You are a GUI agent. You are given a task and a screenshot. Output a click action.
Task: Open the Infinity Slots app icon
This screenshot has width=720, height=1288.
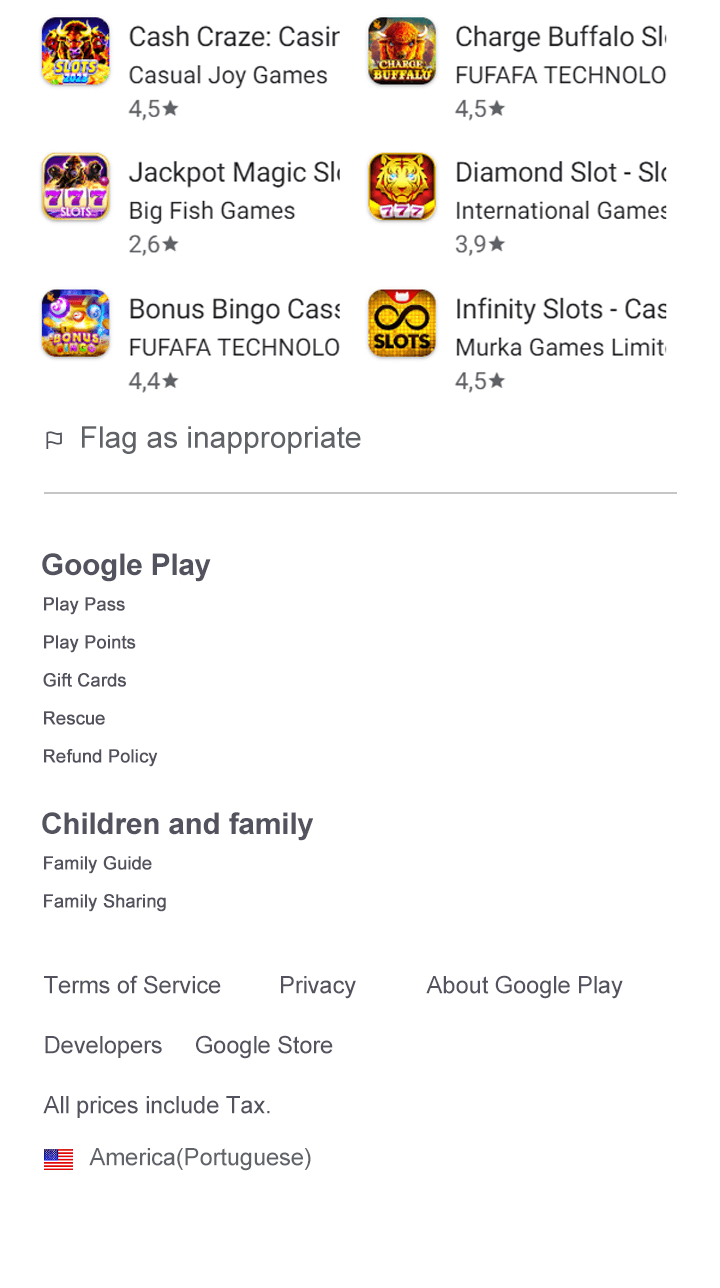point(402,324)
